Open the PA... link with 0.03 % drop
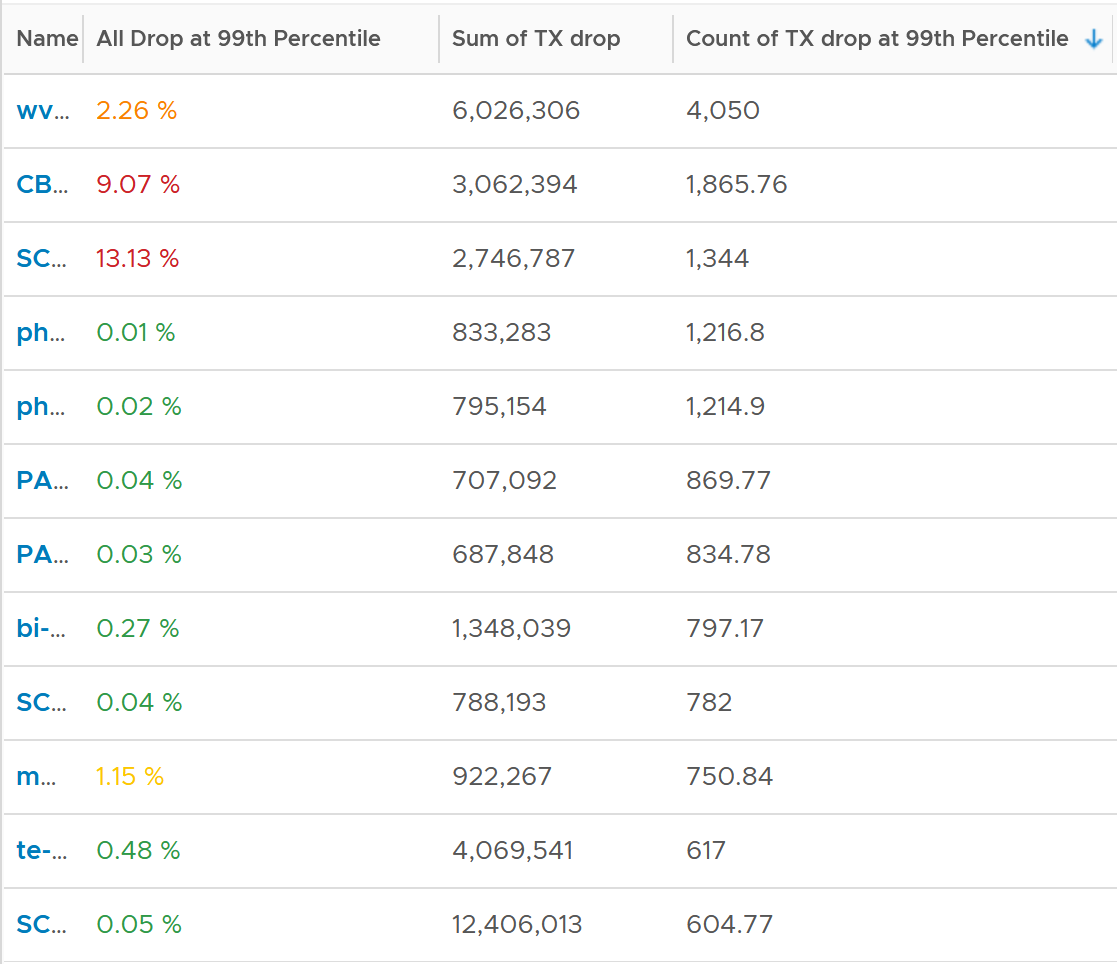1117x964 pixels. (x=43, y=554)
